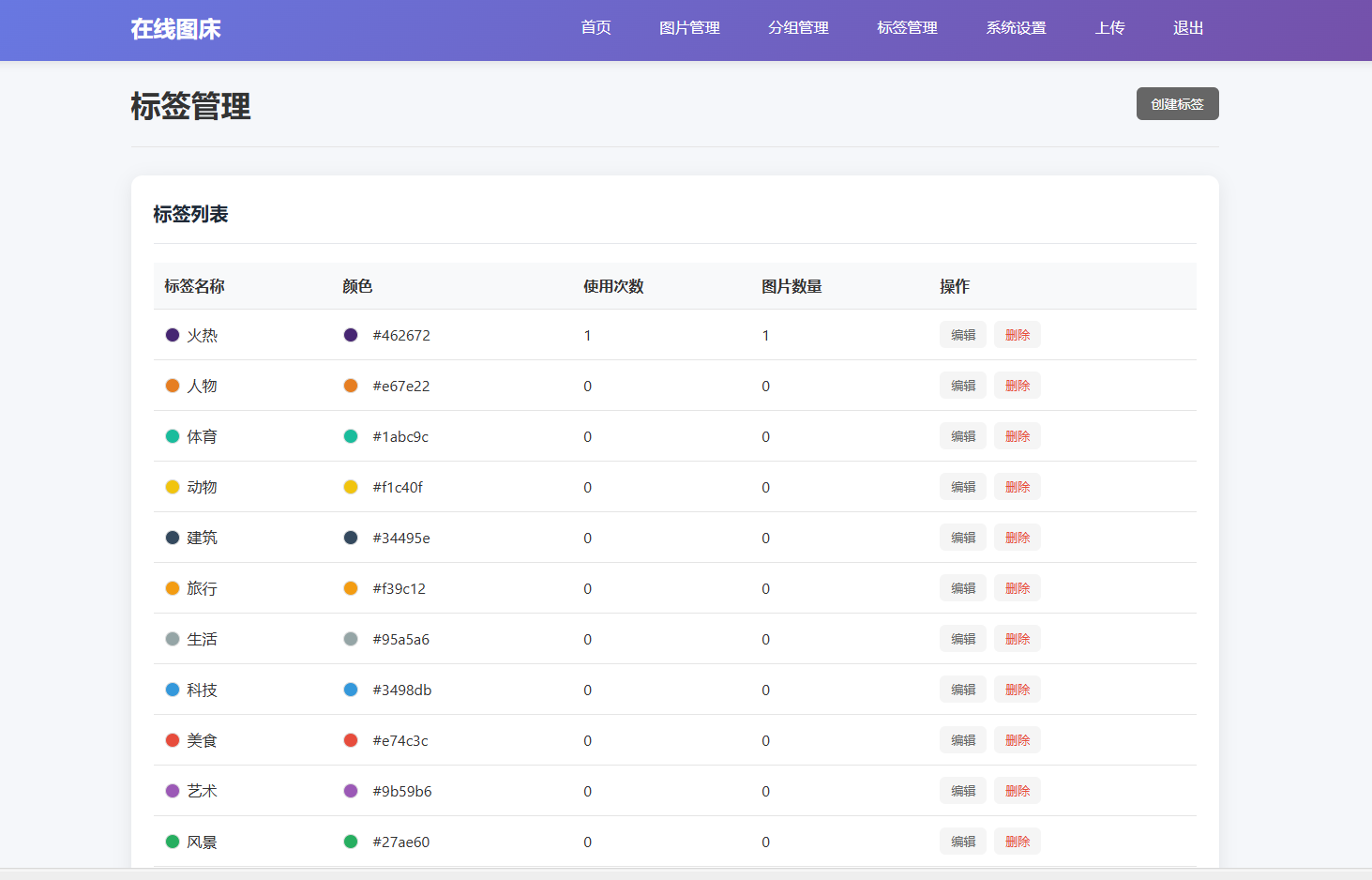The height and width of the screenshot is (880, 1372).
Task: Click 编辑 in the 艺术 row
Action: (963, 791)
